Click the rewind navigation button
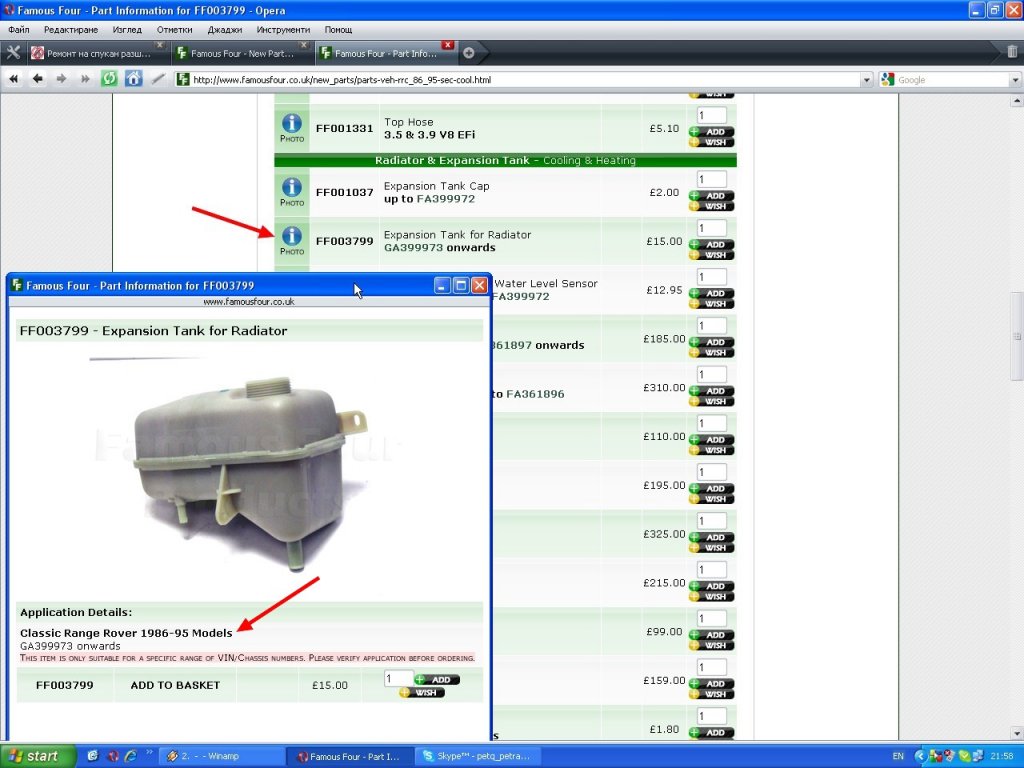The image size is (1024, 768). tap(14, 79)
